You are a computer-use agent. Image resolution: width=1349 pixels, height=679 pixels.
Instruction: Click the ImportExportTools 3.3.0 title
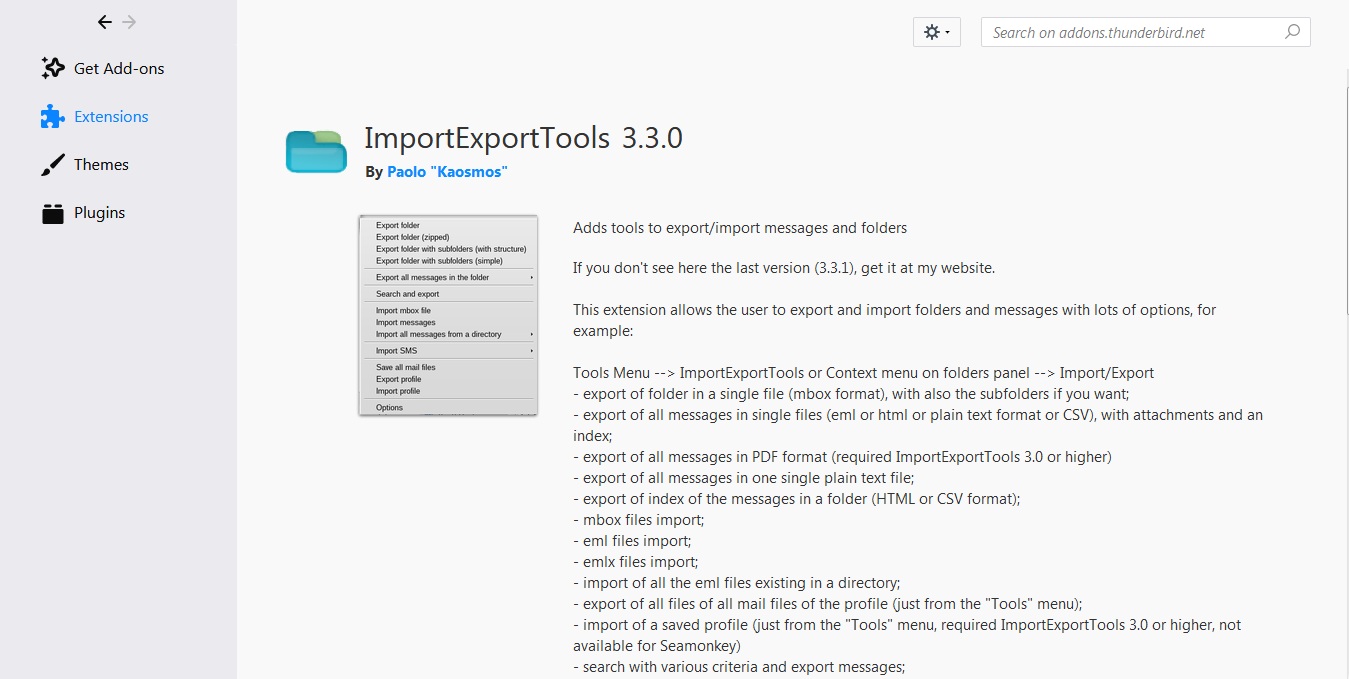(523, 138)
